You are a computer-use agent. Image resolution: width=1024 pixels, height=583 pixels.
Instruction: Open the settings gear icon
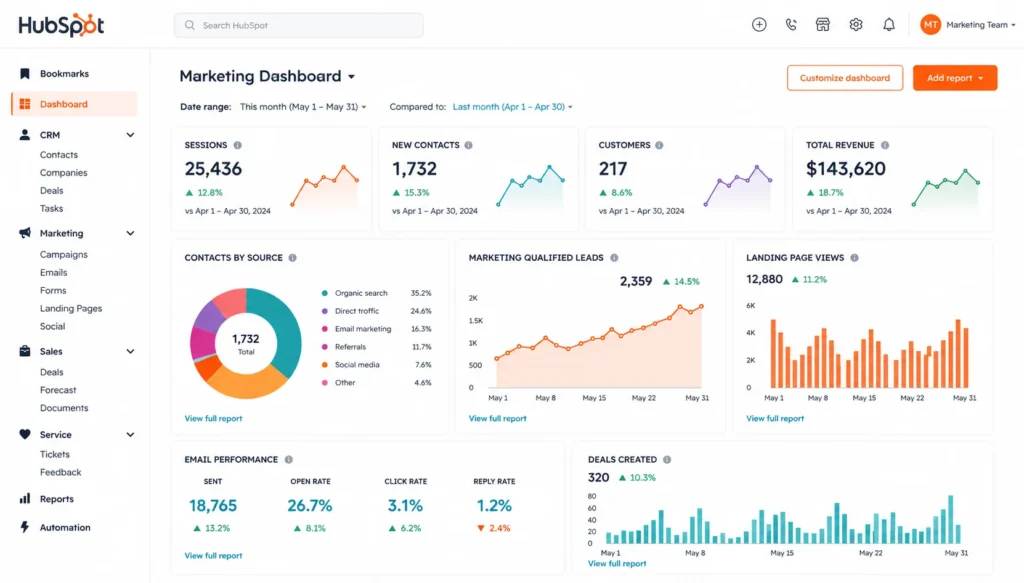[856, 25]
